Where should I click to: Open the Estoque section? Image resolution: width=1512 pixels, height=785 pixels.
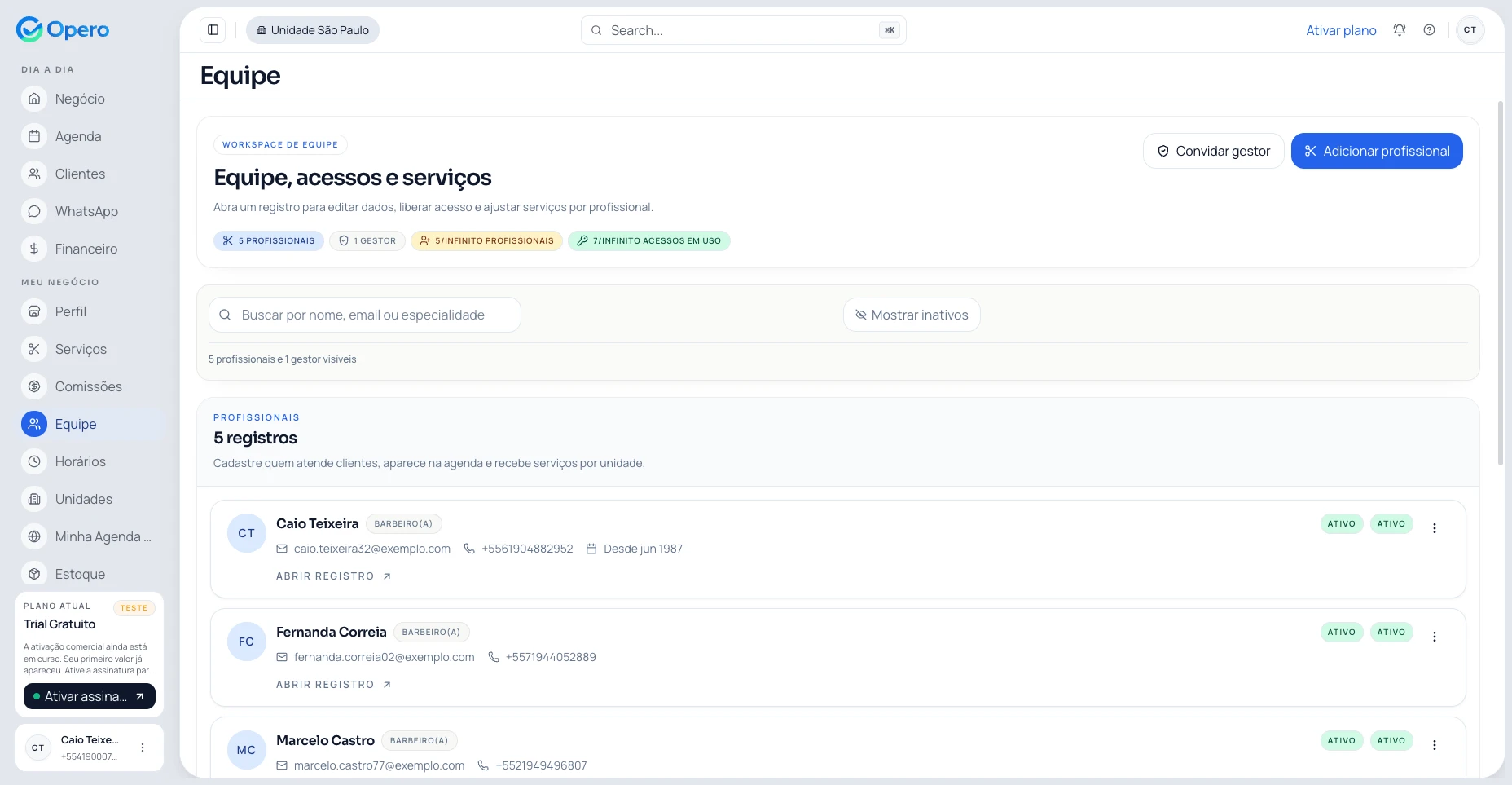(79, 574)
